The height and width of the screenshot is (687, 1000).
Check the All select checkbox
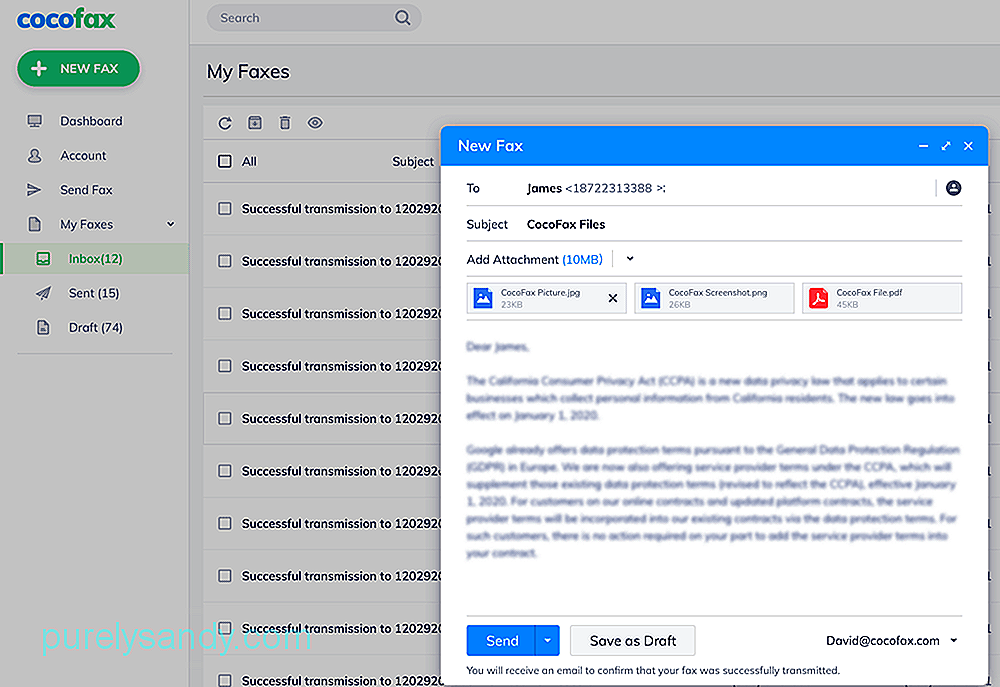[225, 161]
